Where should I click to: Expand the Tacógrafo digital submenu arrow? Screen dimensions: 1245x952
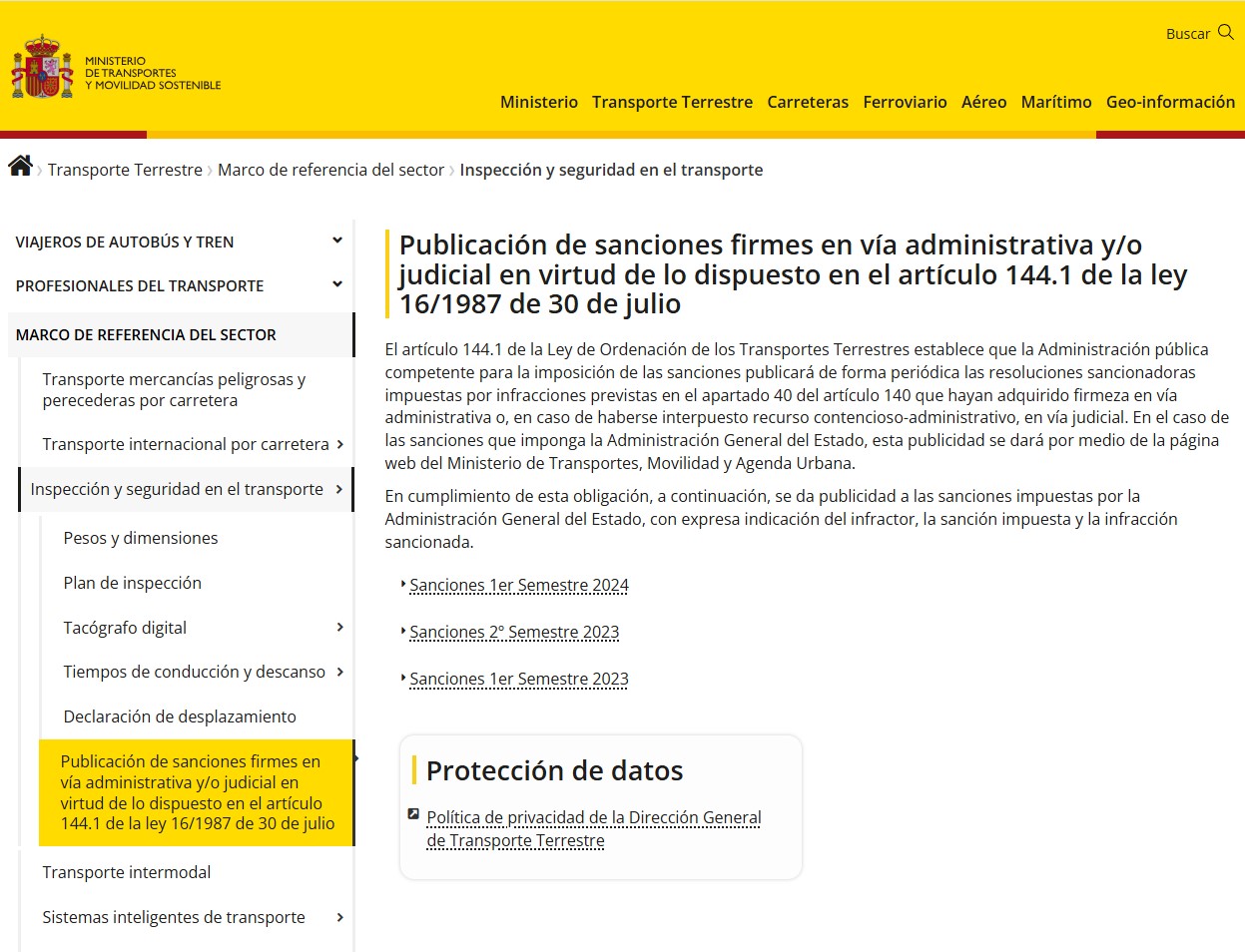pyautogui.click(x=340, y=627)
